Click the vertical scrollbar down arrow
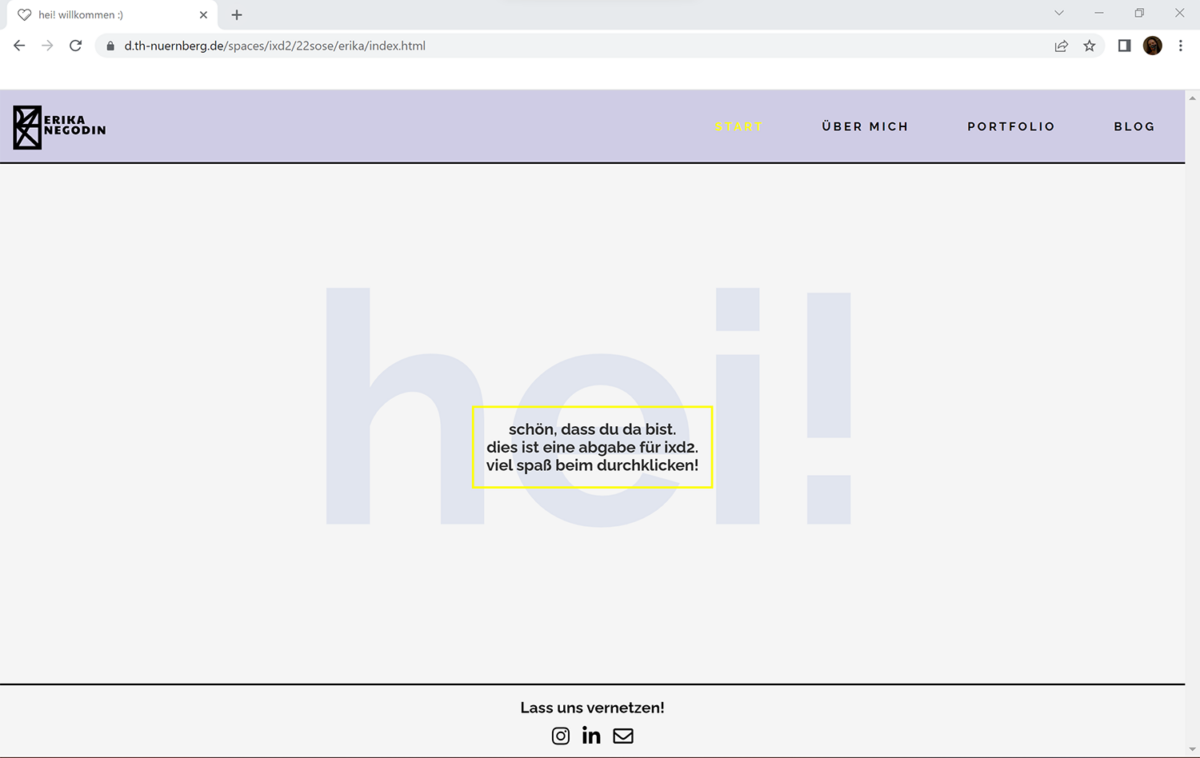 tap(1192, 749)
